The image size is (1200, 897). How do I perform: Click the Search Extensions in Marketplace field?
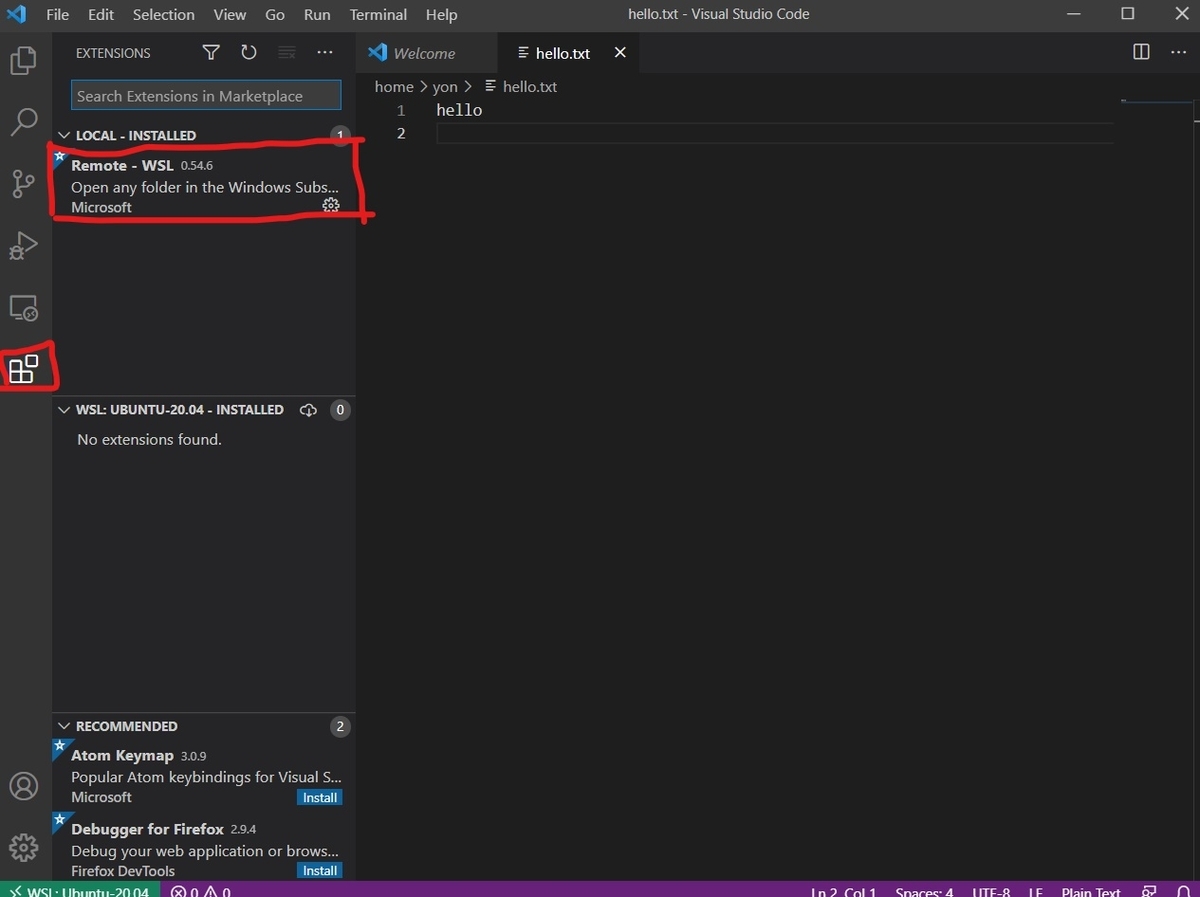[206, 96]
